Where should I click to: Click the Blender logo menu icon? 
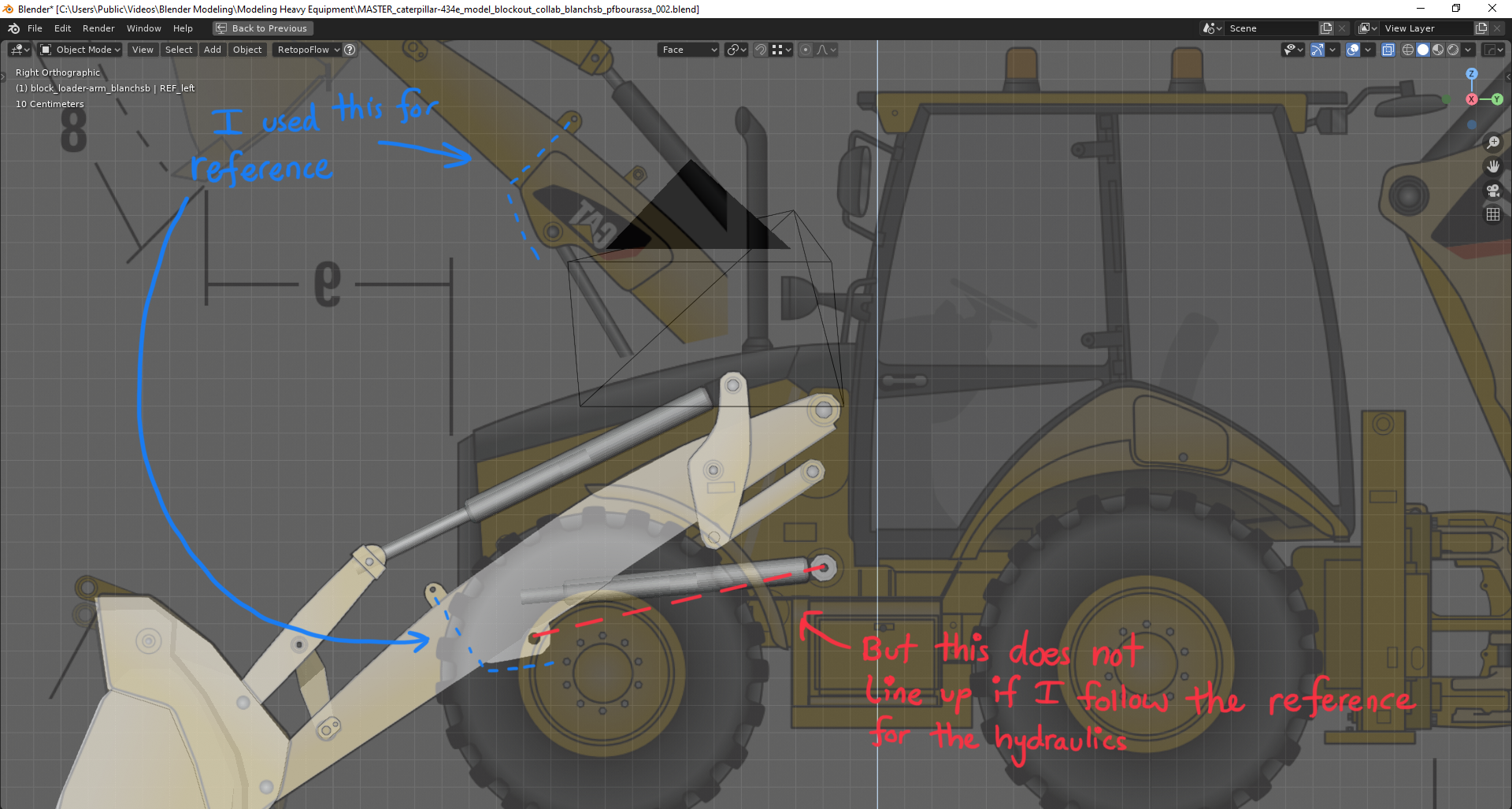point(13,28)
